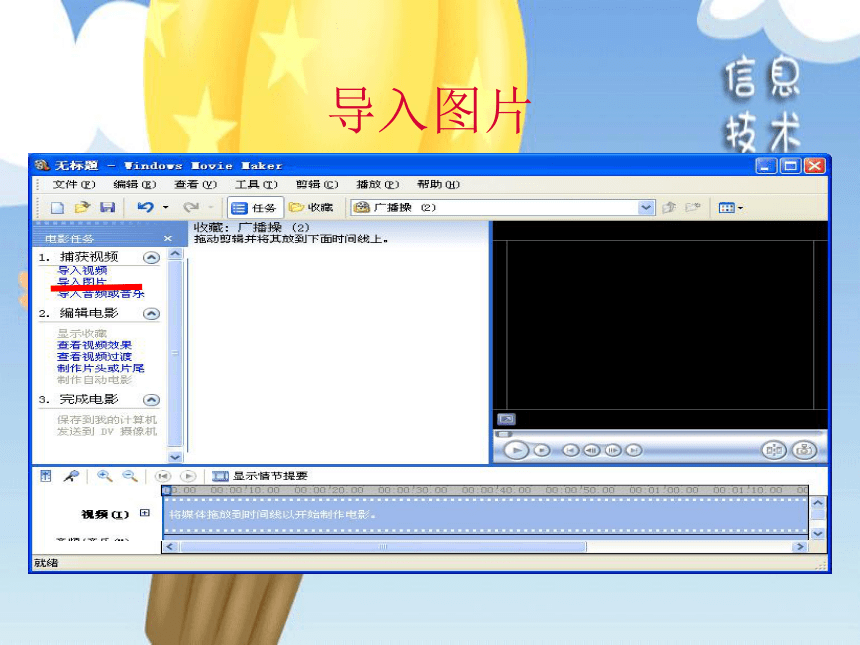Open the 剪辑(C) menu
This screenshot has height=645, width=860.
[317, 184]
